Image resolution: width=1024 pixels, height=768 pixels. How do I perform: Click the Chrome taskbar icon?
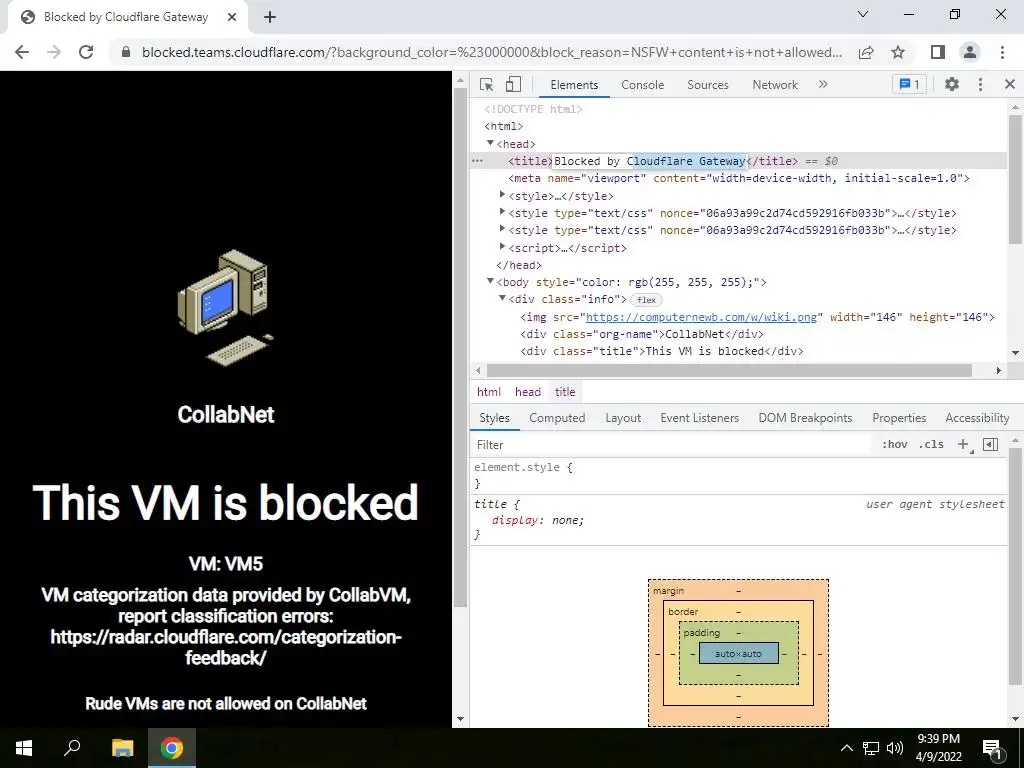pos(172,748)
